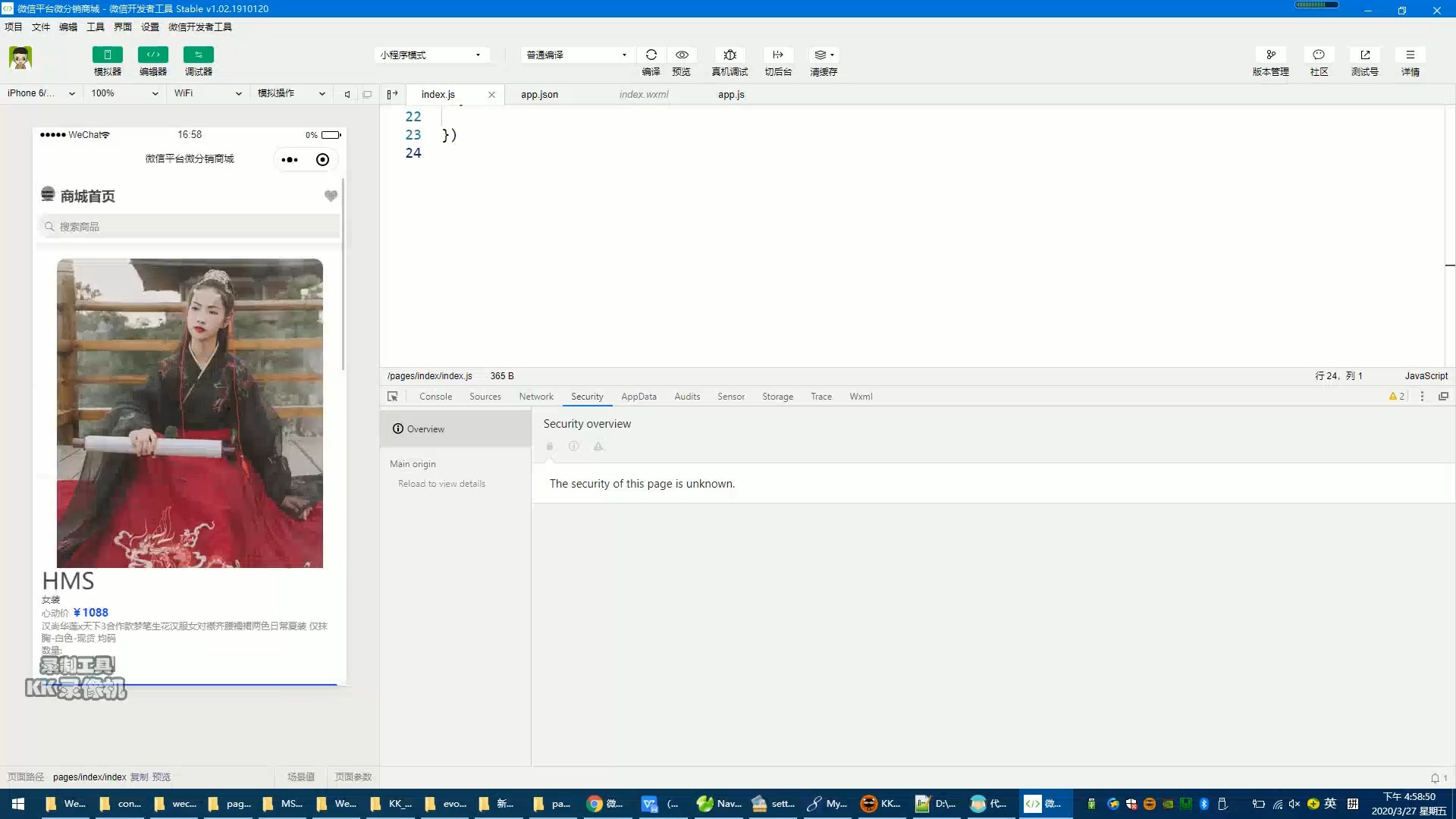Viewport: 1456px width, 819px height.
Task: Click the 页面参数 button
Action: [x=353, y=777]
